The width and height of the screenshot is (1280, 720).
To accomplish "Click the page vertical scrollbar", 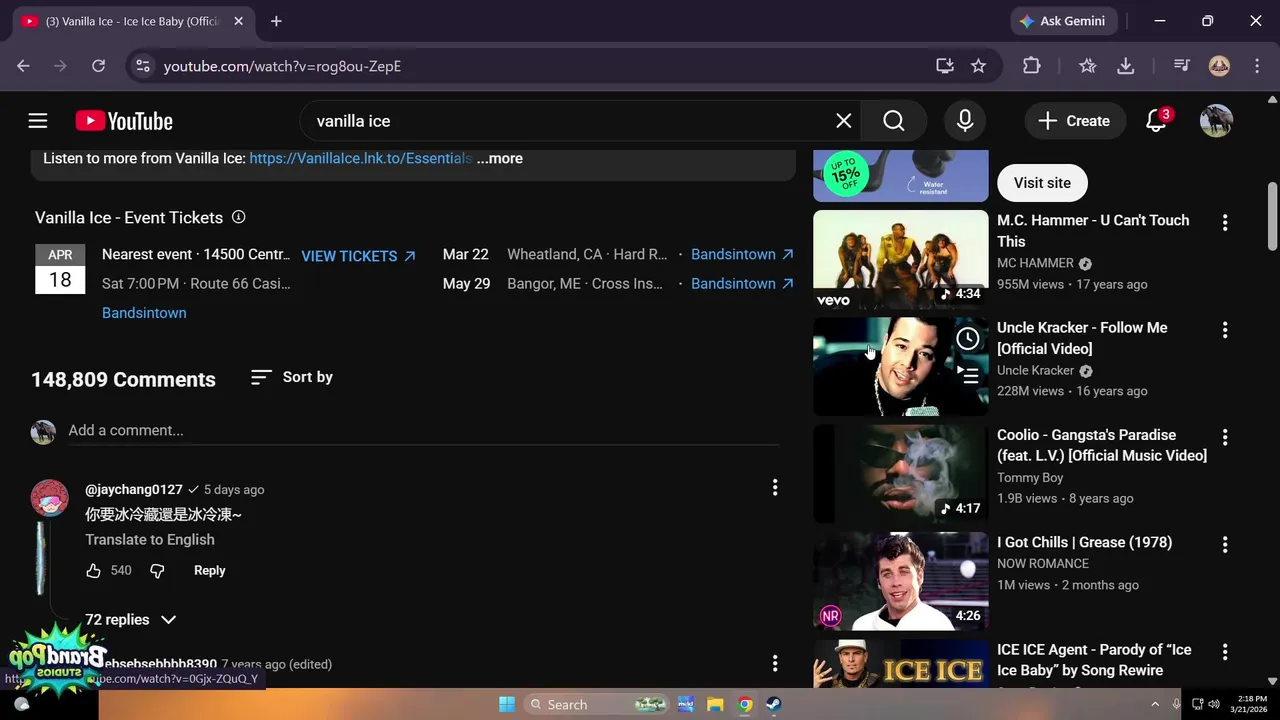I will tap(1272, 215).
